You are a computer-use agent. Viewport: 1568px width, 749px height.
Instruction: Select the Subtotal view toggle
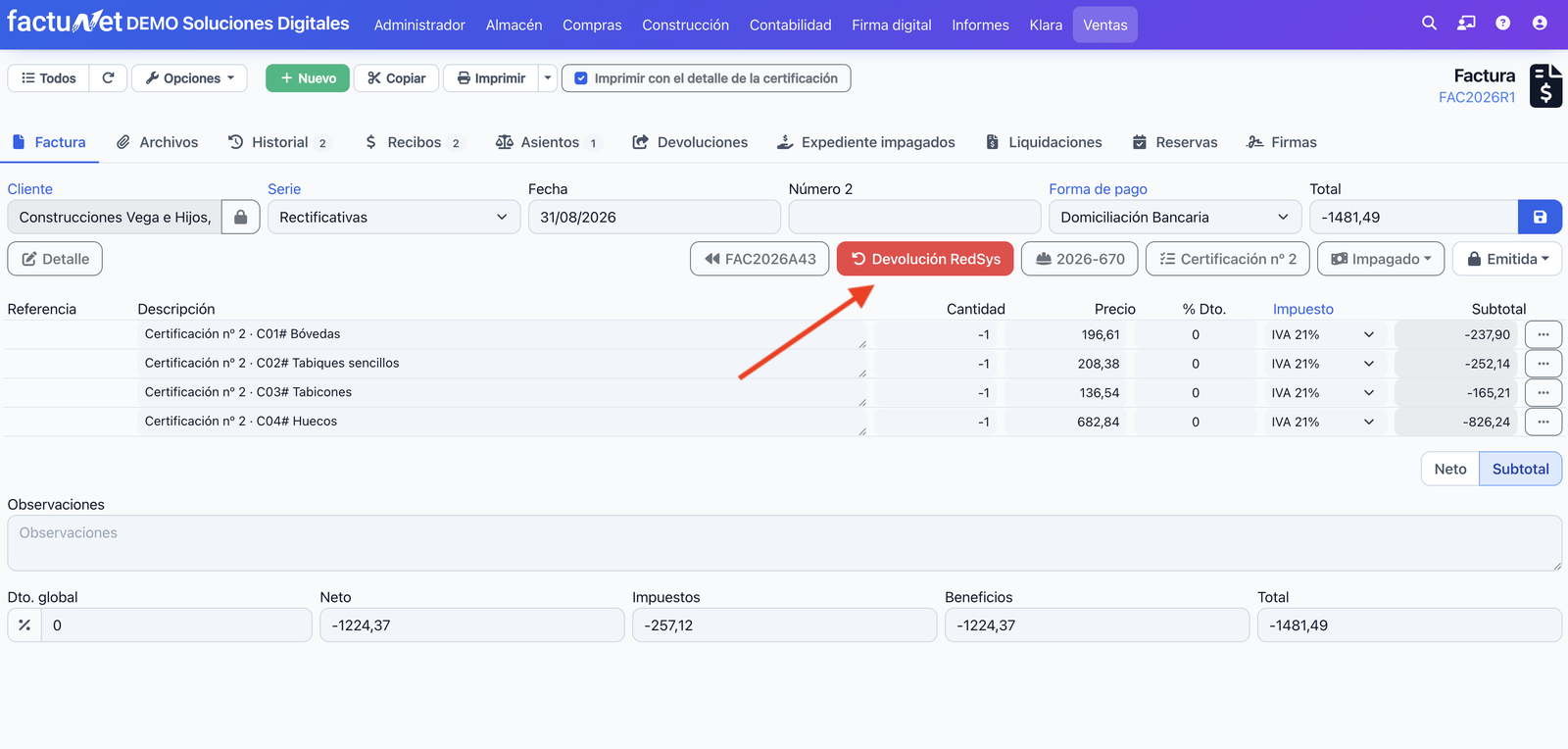click(x=1521, y=470)
